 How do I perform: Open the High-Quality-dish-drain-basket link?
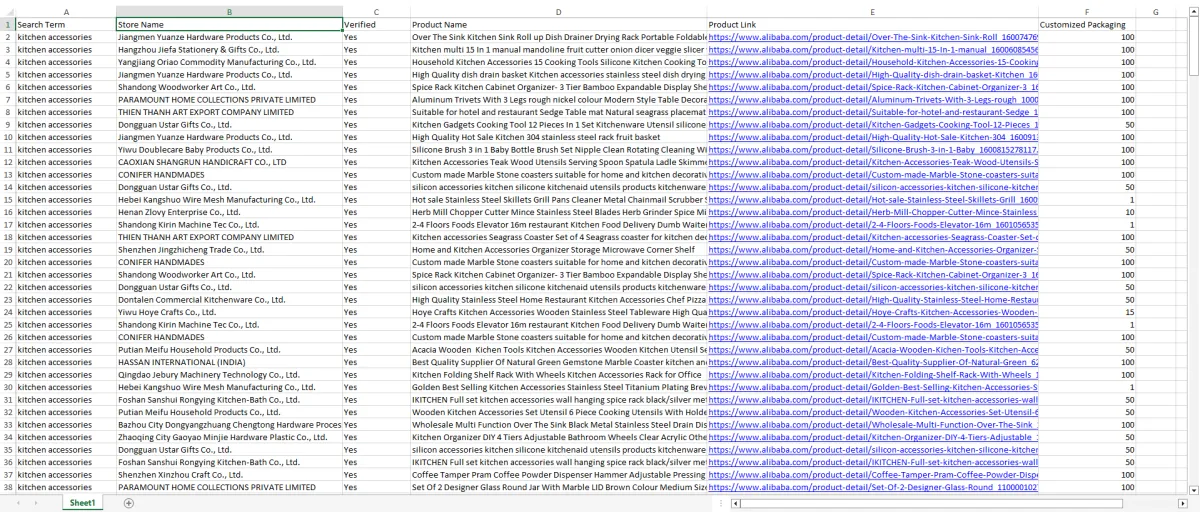873,74
